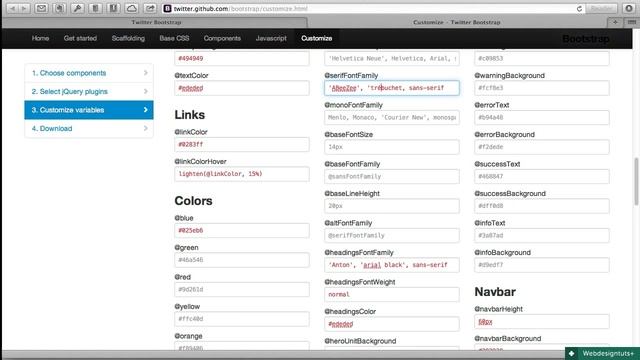Click the @altFontFamily input field
This screenshot has height=360, width=640.
click(x=392, y=236)
